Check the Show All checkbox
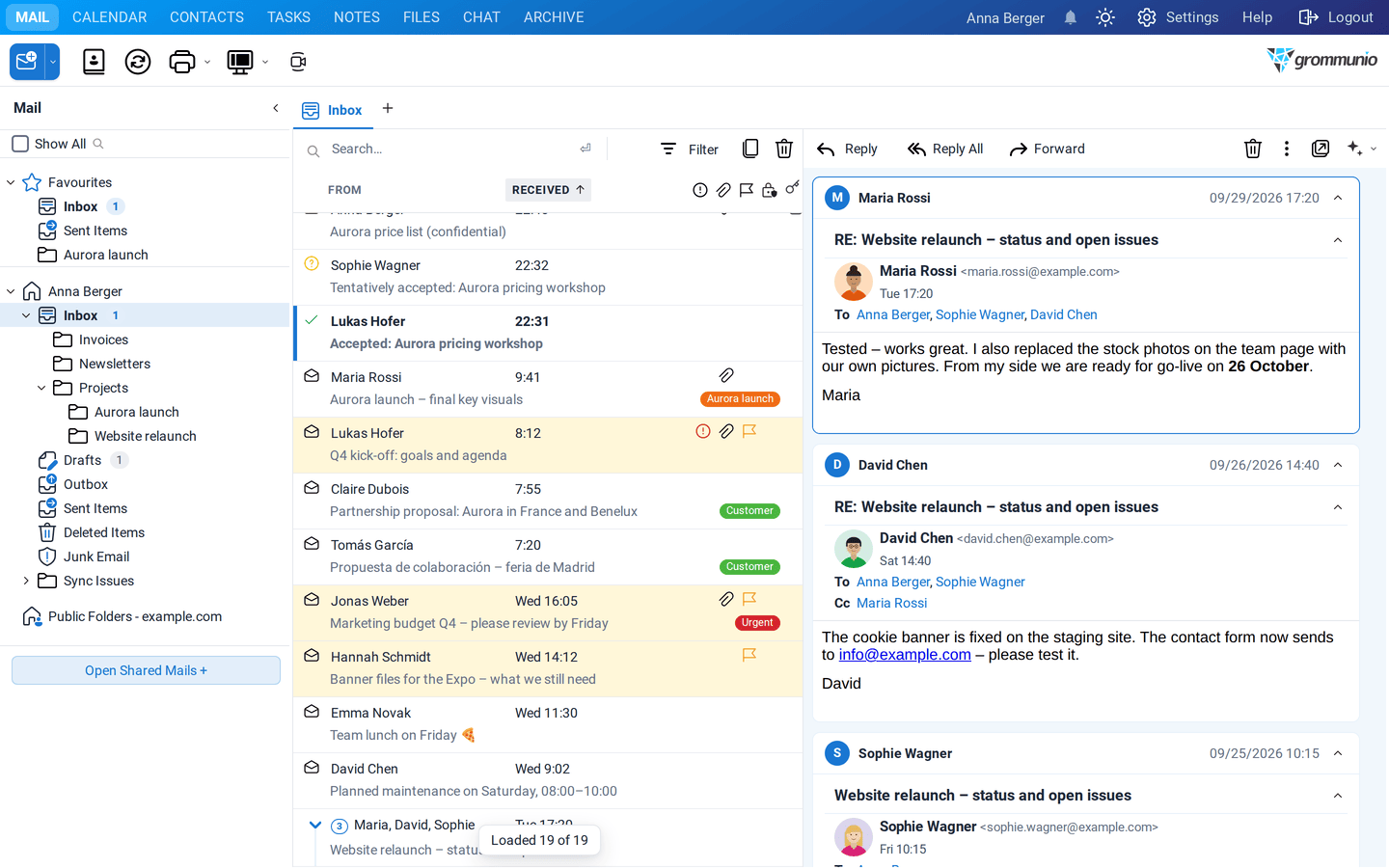Viewport: 1389px width, 868px height. point(20,144)
